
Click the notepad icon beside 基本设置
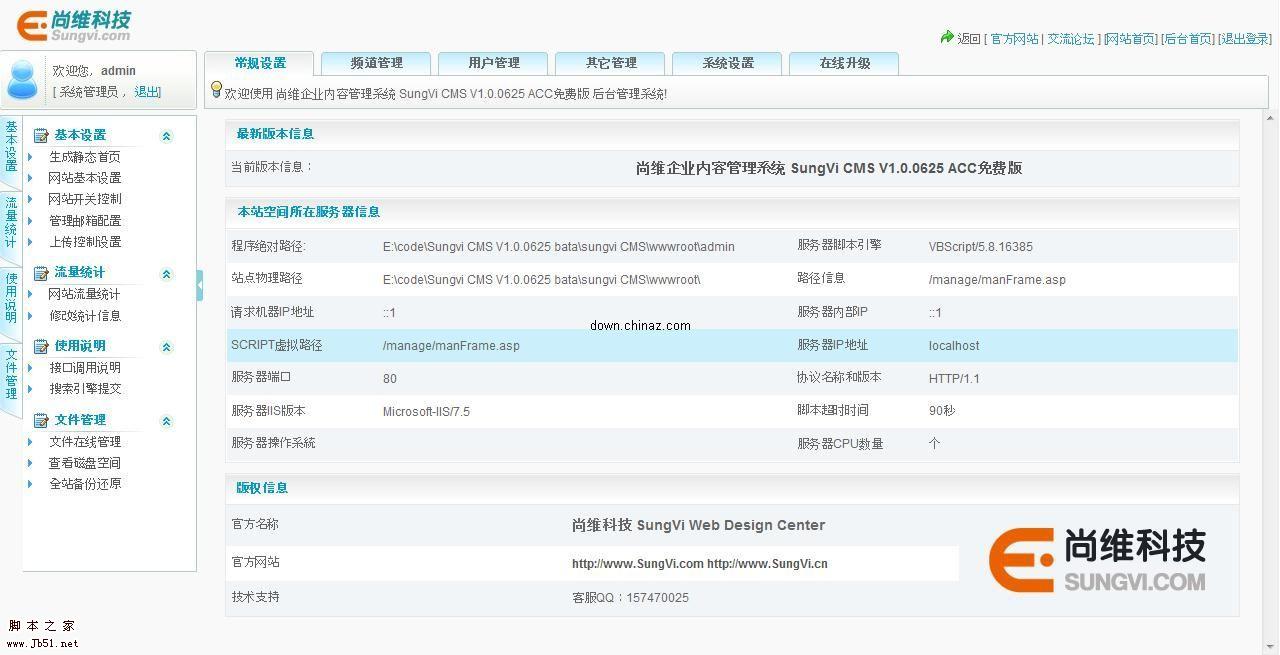click(39, 134)
